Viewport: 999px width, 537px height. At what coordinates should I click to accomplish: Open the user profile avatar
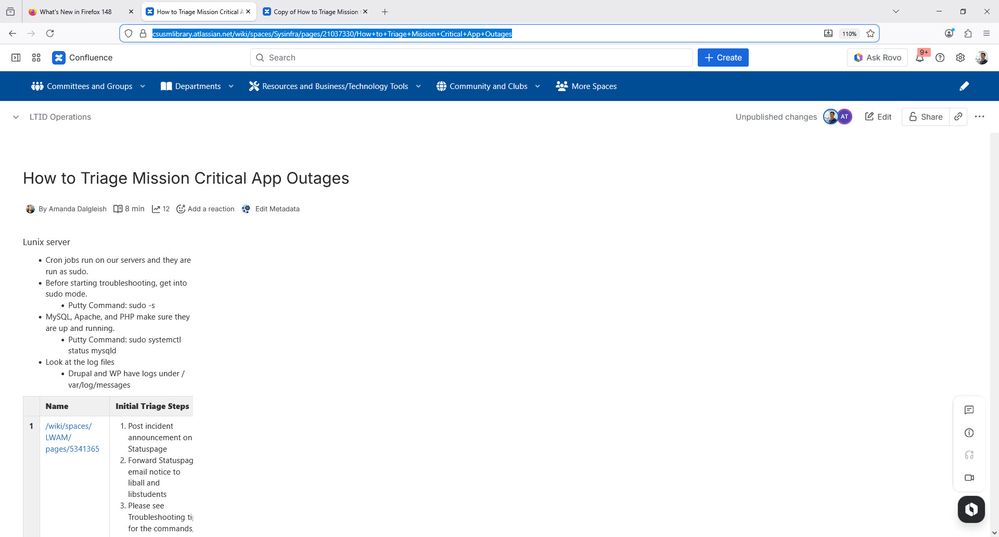click(982, 57)
